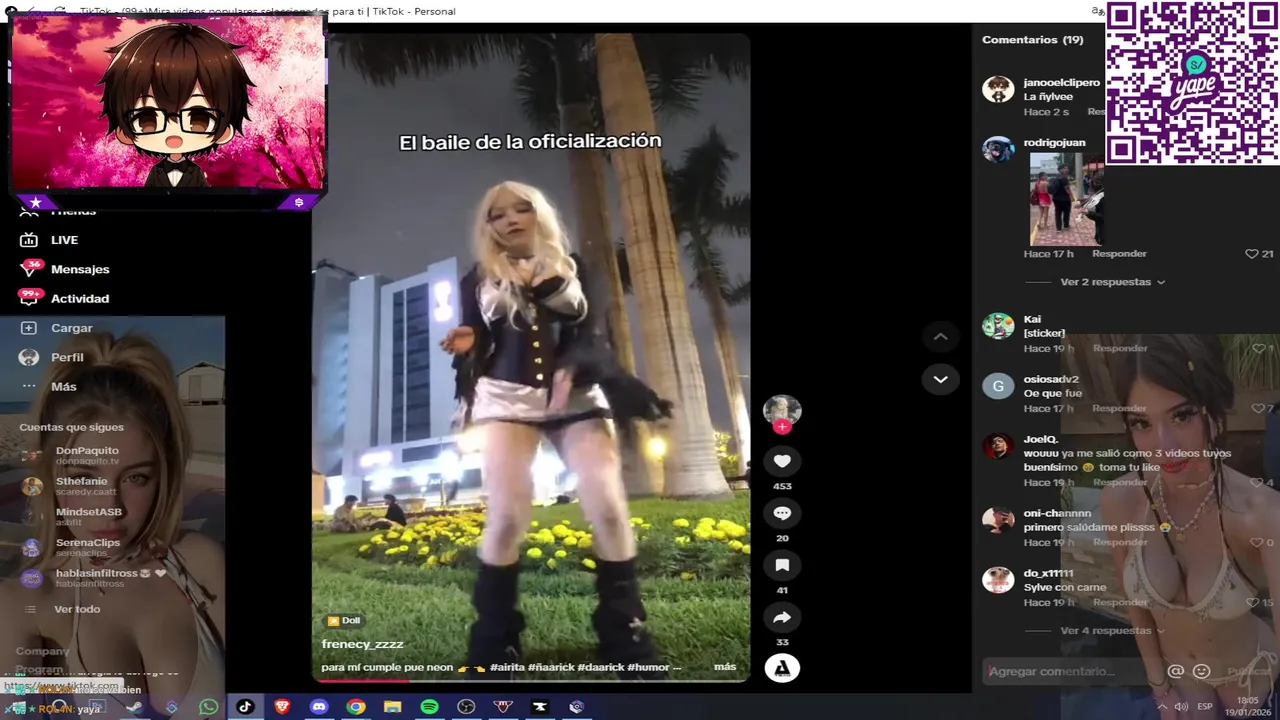Expand followed accounts with Ver todo
This screenshot has height=720, width=1280.
[x=77, y=609]
